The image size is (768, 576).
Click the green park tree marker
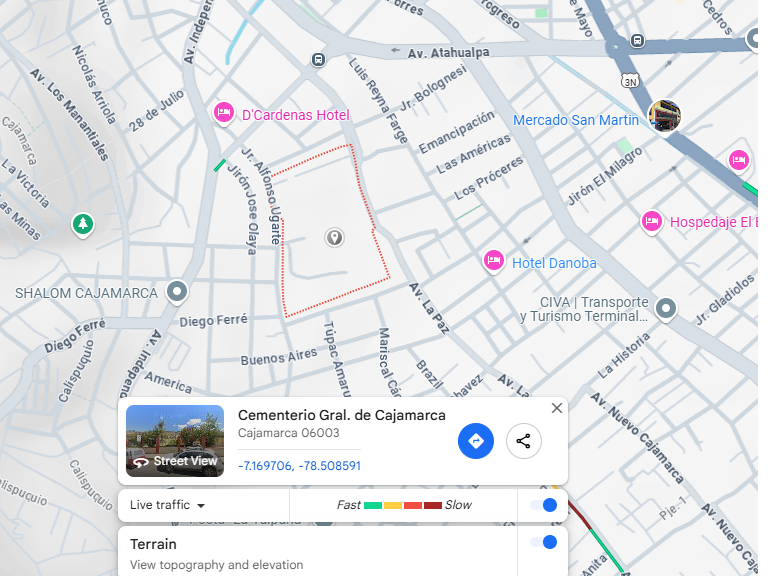(82, 224)
